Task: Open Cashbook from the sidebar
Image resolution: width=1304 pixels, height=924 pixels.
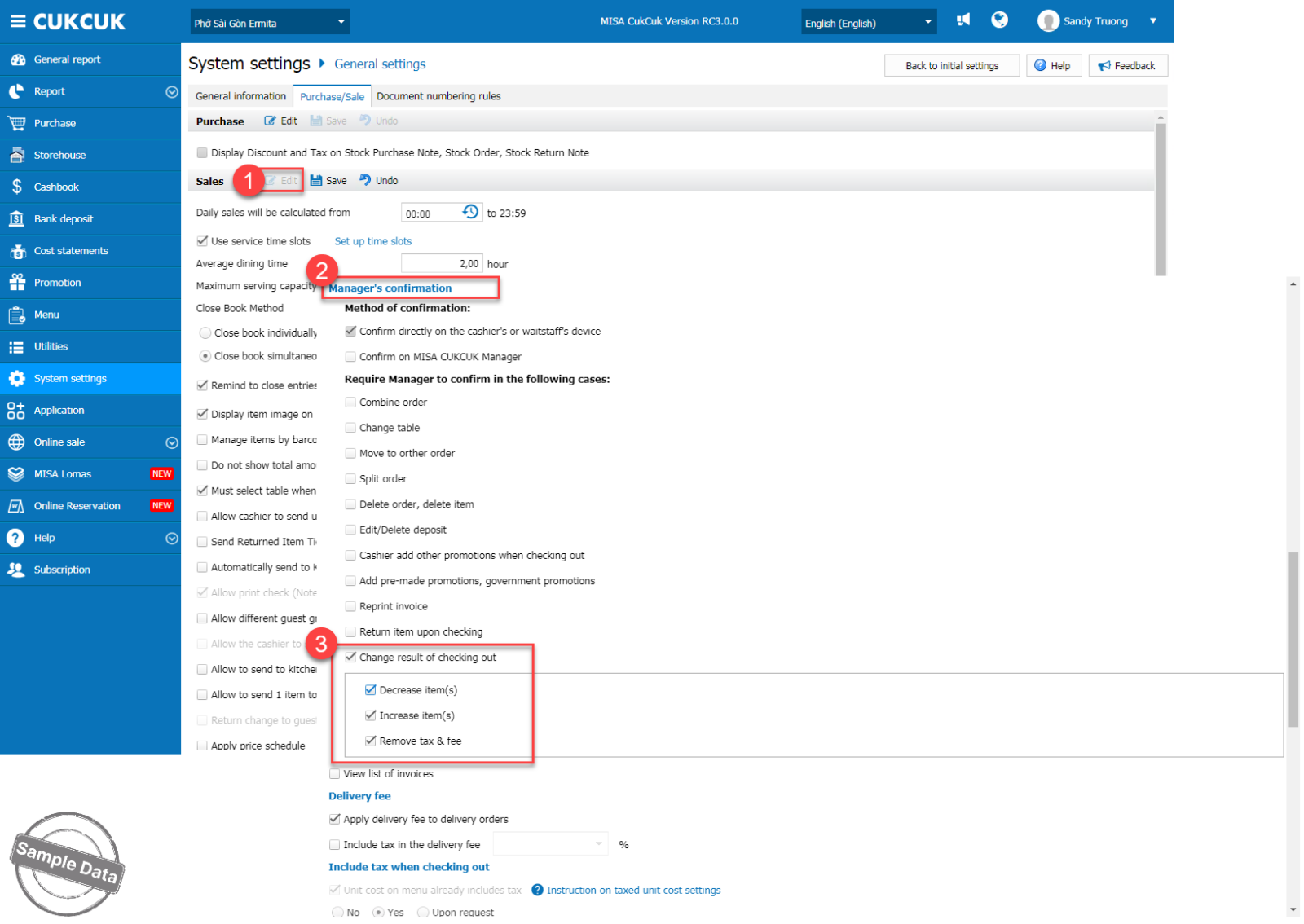Action: 56,187
